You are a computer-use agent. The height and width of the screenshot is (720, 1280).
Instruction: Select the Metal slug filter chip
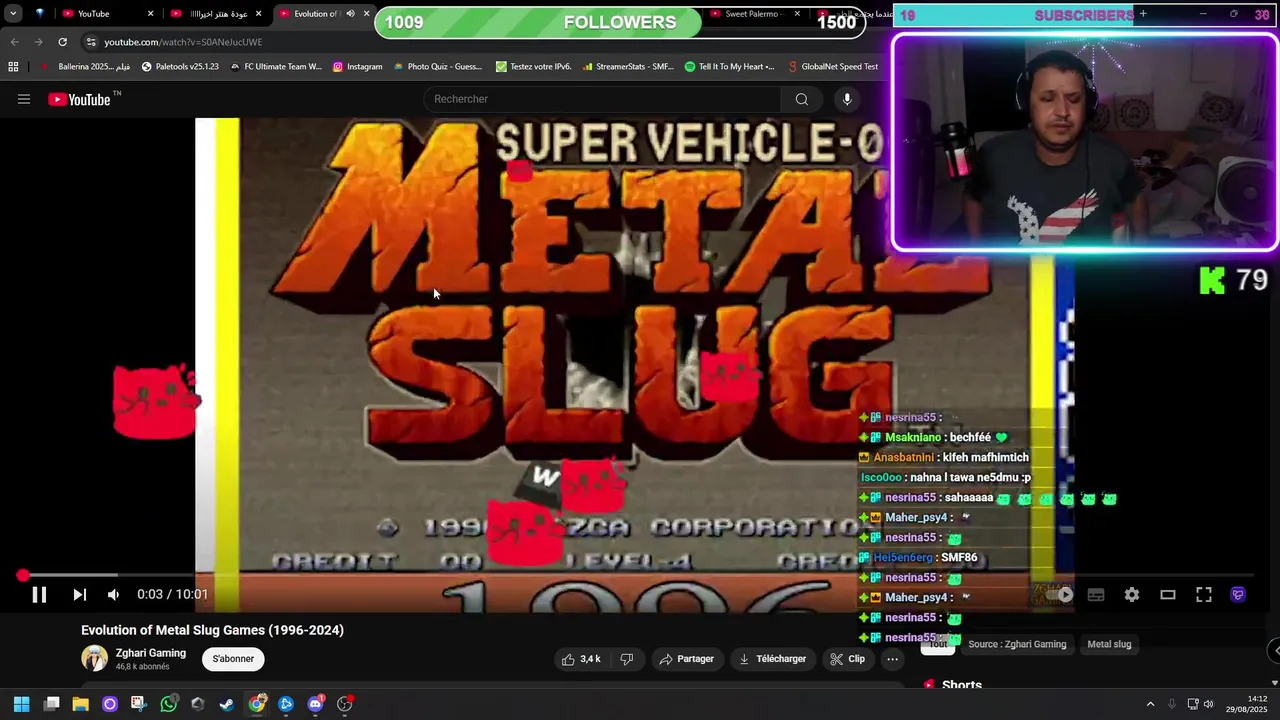coord(1109,645)
